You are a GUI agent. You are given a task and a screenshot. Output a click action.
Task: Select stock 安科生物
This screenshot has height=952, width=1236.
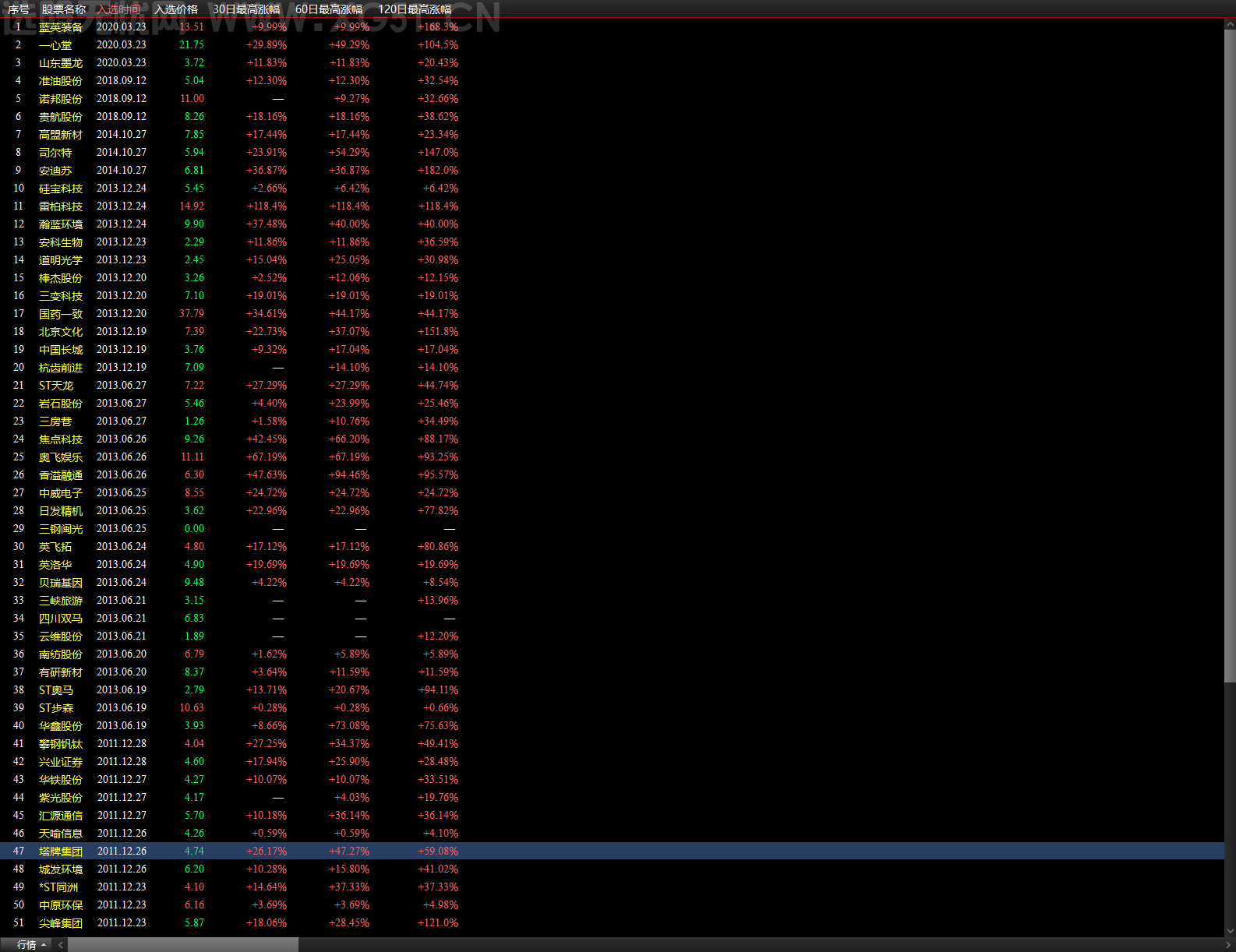pos(61,242)
